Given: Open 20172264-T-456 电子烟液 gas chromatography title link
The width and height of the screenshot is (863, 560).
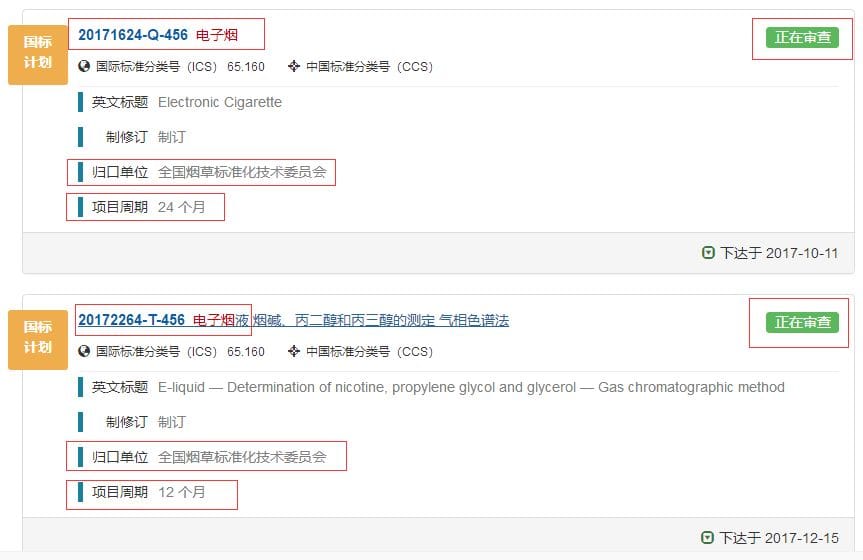Looking at the screenshot, I should pos(293,320).
